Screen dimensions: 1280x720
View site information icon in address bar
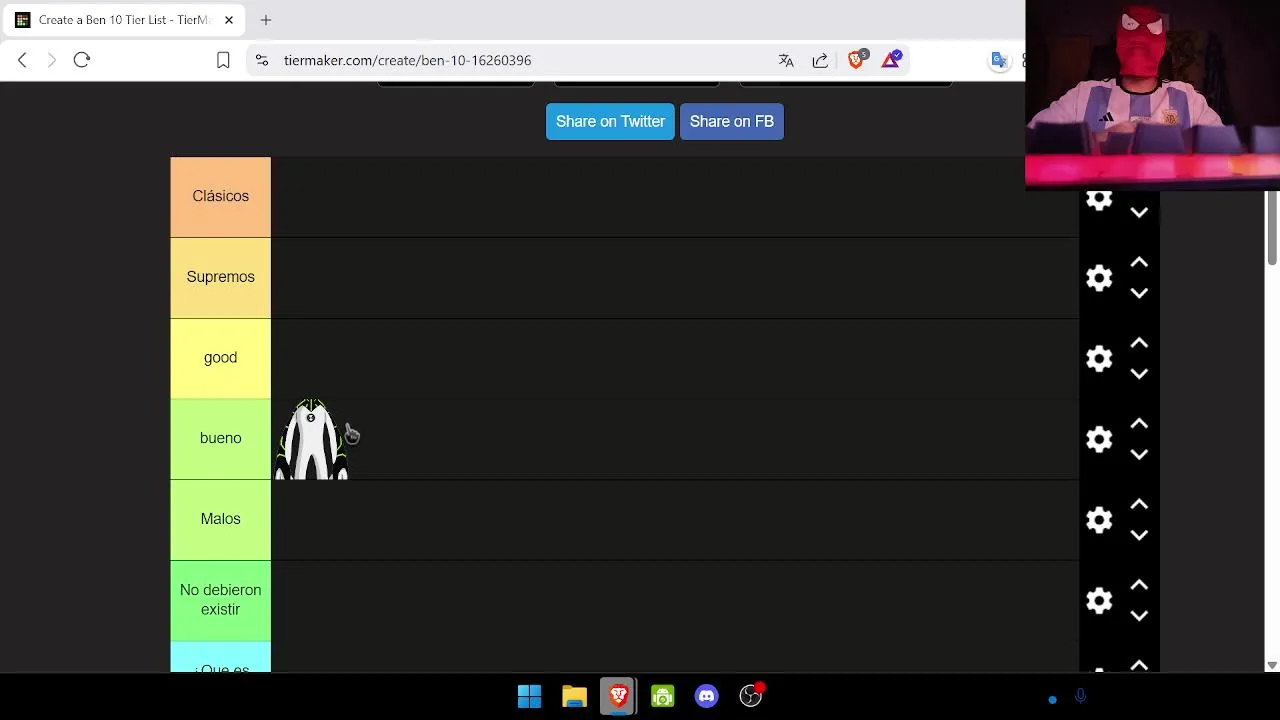pos(262,60)
